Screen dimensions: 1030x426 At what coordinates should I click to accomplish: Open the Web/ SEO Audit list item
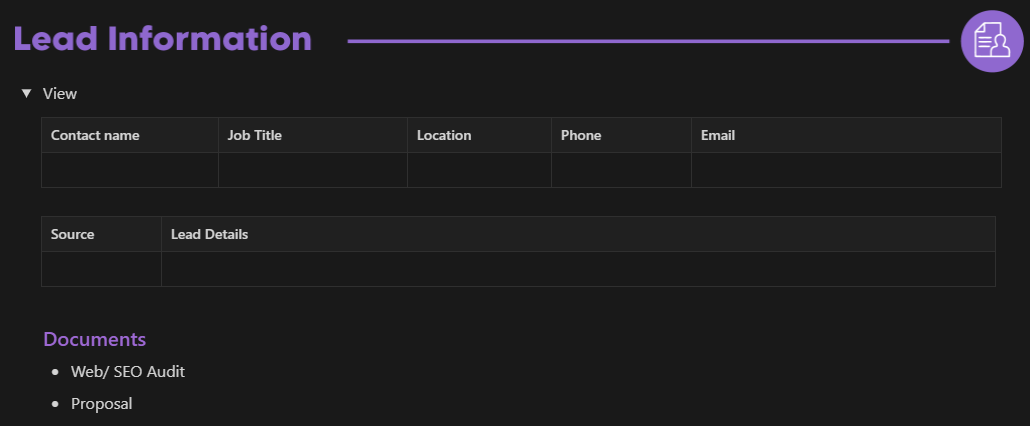pos(128,372)
